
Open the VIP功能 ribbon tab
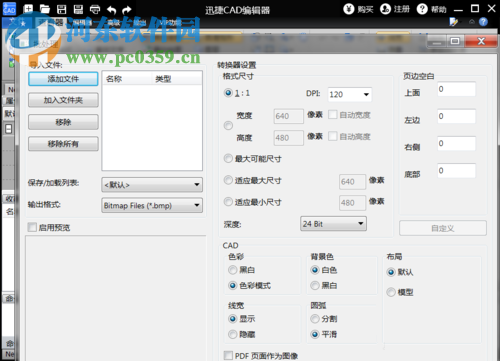tap(170, 23)
